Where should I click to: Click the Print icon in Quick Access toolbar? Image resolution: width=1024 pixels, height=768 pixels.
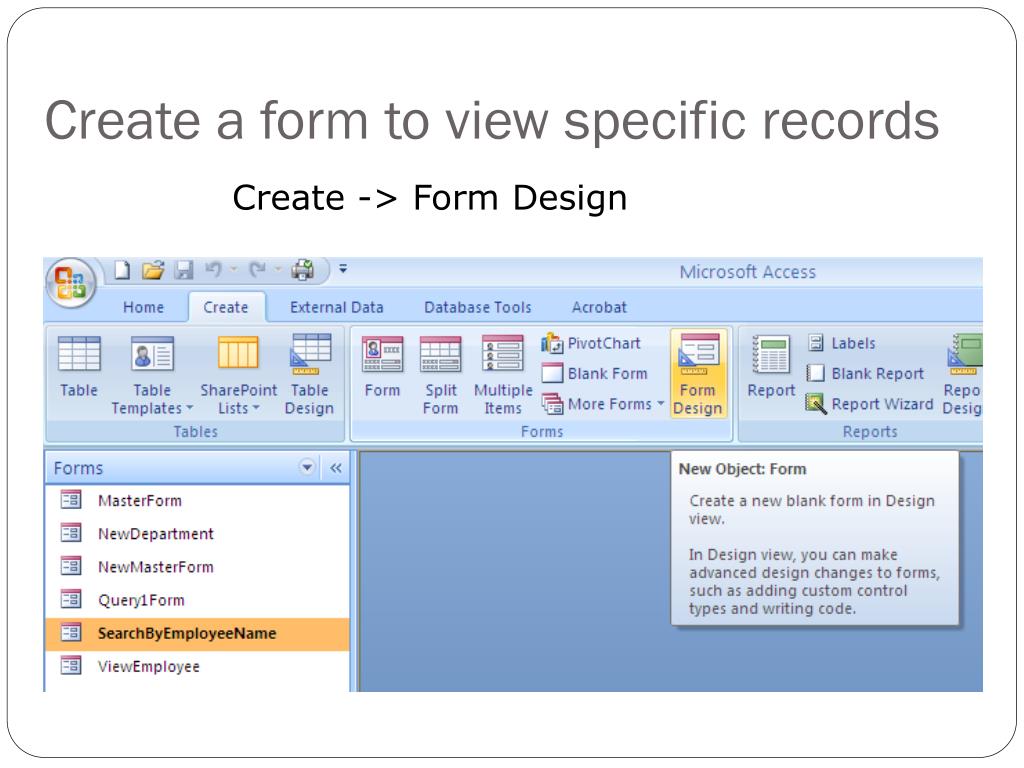pos(302,269)
